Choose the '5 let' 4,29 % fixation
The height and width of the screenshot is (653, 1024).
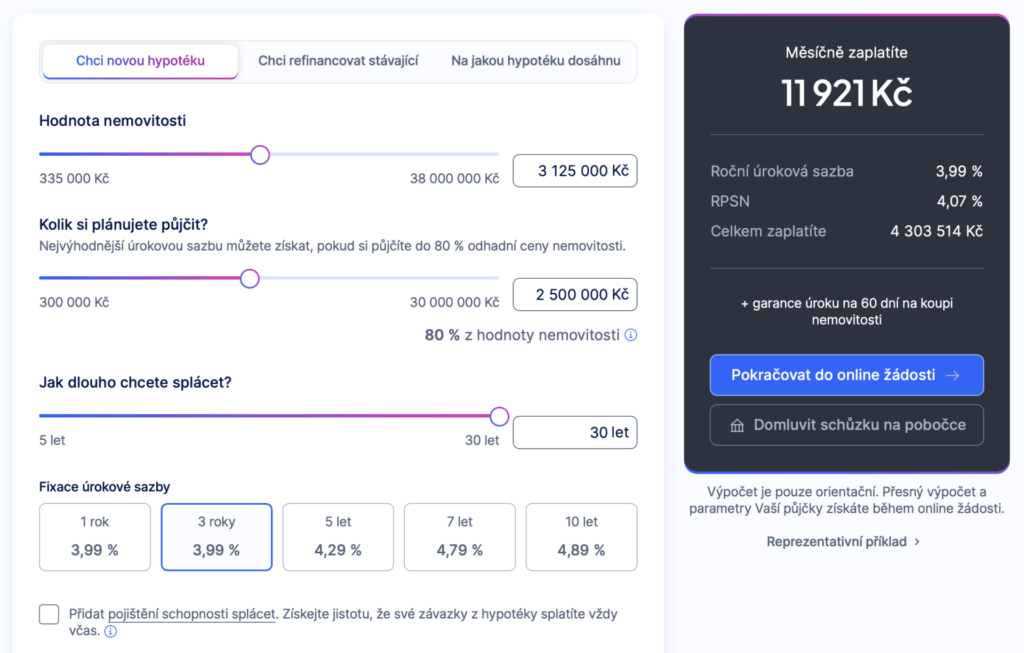coord(338,537)
